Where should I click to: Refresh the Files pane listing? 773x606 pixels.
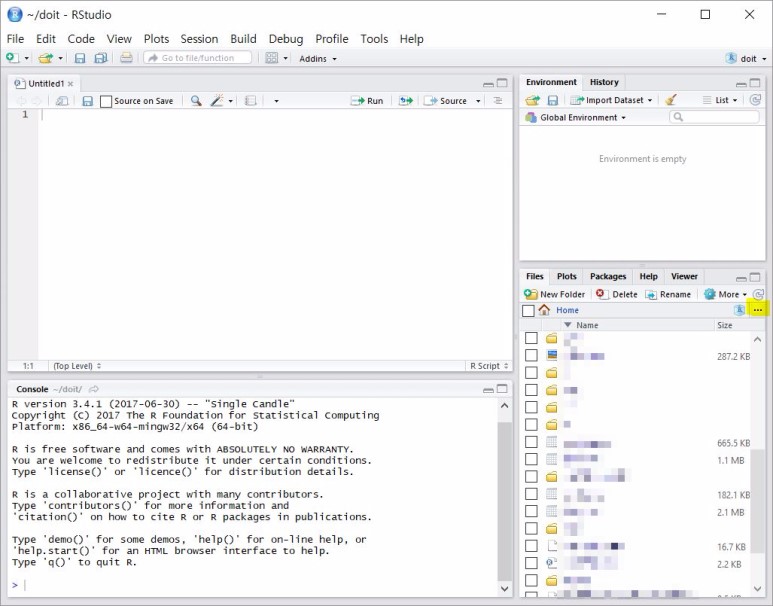pos(758,294)
